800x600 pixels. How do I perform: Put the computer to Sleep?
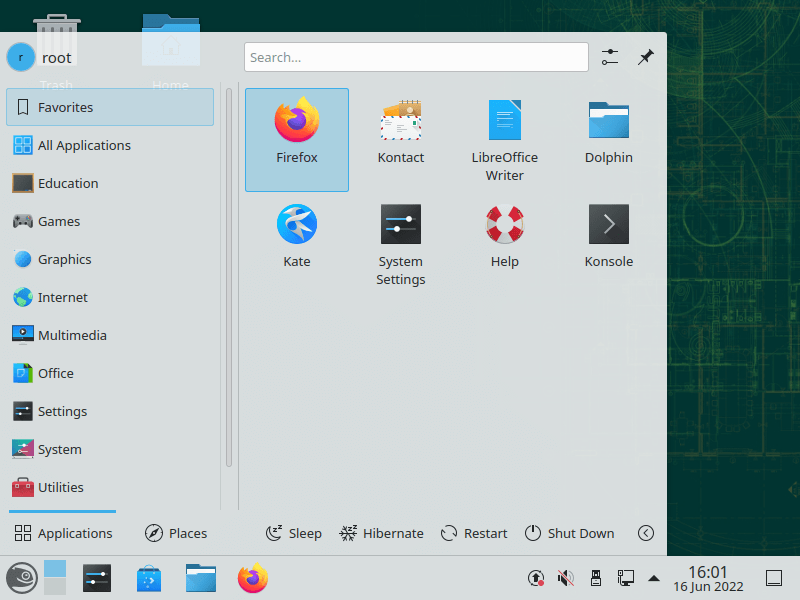click(x=293, y=533)
